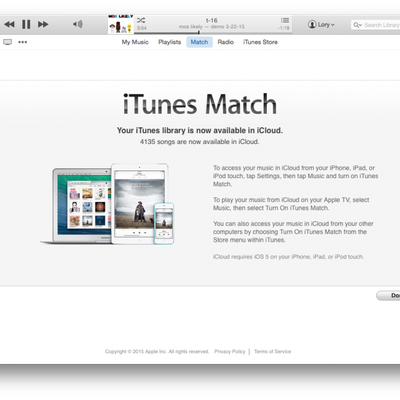Click the -1:19 remaining time
This screenshot has width=400, height=400.
tap(284, 28)
